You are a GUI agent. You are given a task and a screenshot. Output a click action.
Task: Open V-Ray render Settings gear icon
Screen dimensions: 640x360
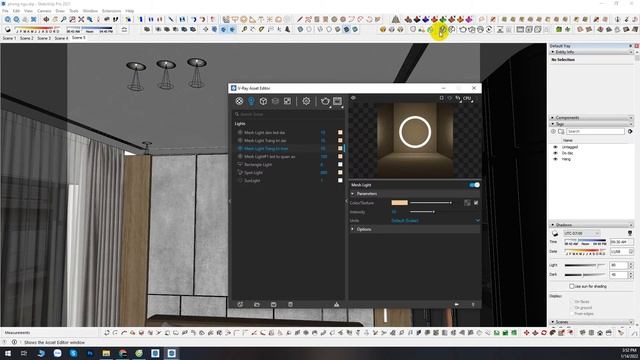tap(306, 101)
